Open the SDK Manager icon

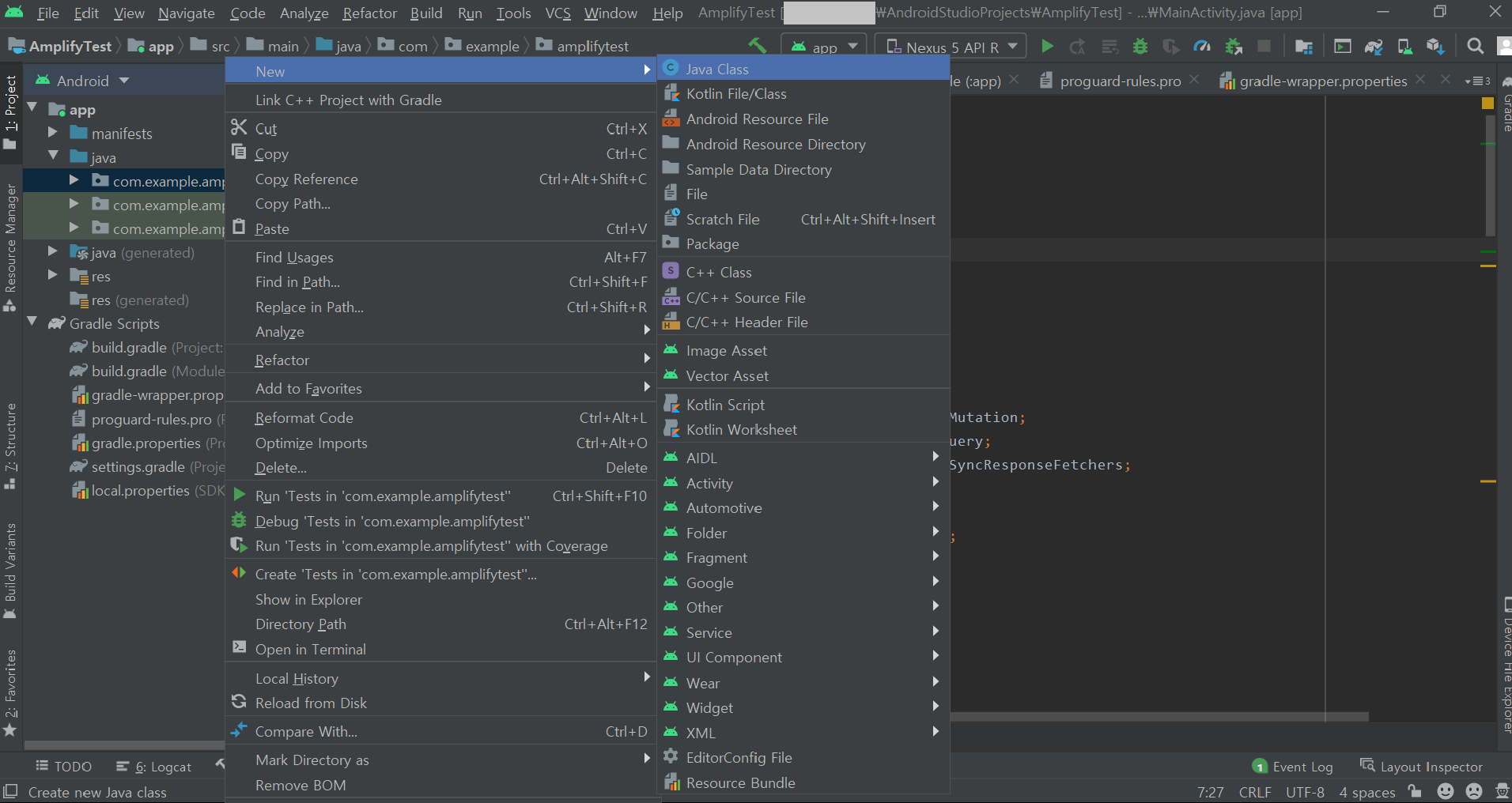1435,46
